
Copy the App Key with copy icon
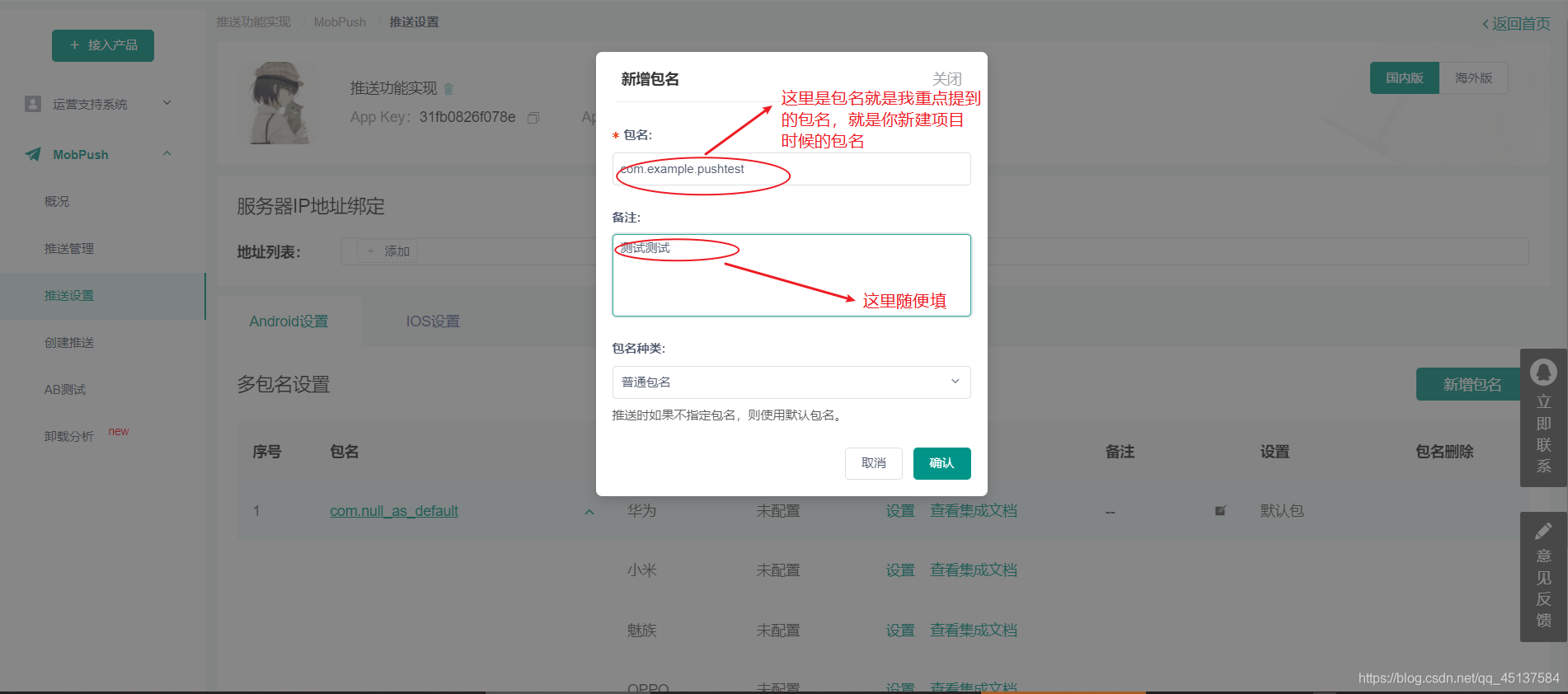[533, 118]
